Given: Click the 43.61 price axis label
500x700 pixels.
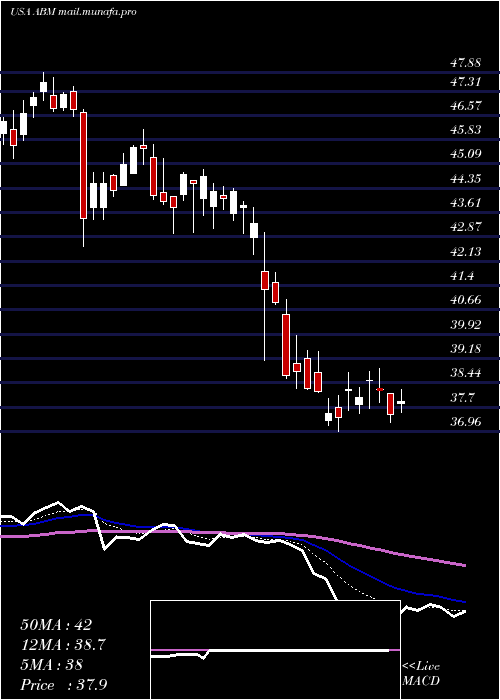Looking at the screenshot, I should coord(466,203).
